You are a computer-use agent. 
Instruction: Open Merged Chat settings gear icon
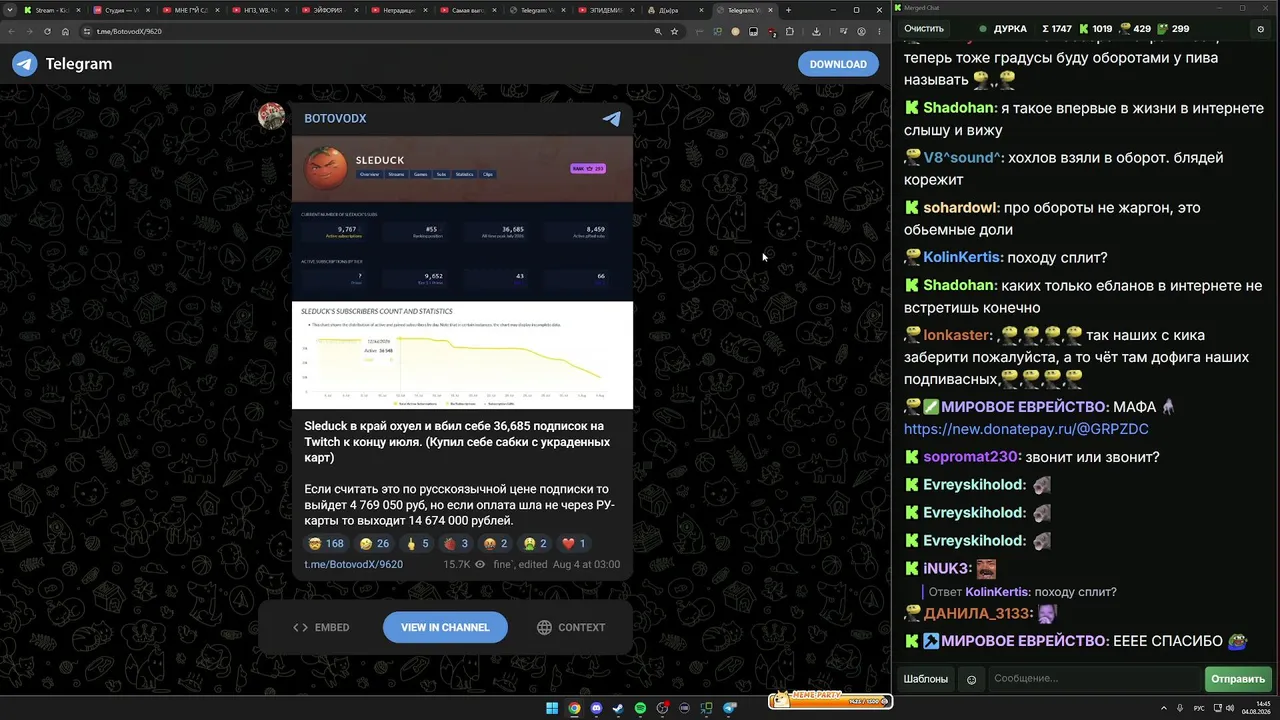(1260, 29)
